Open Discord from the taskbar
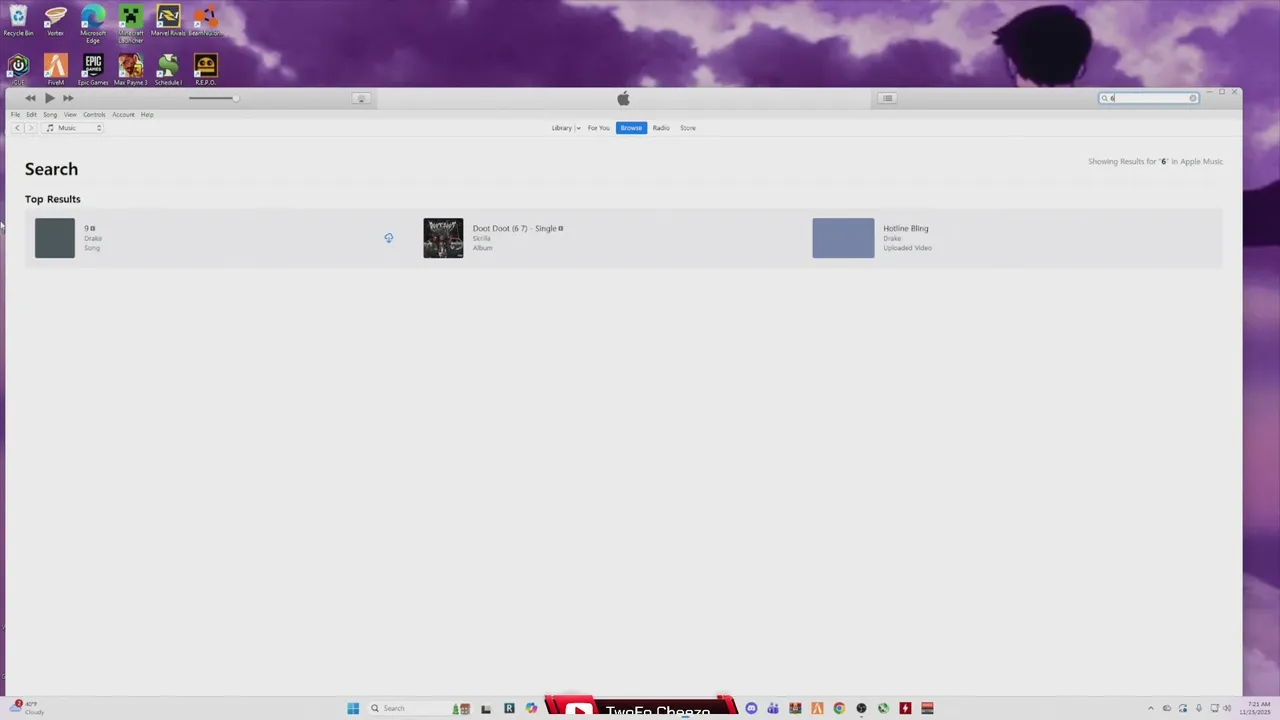 coord(751,708)
